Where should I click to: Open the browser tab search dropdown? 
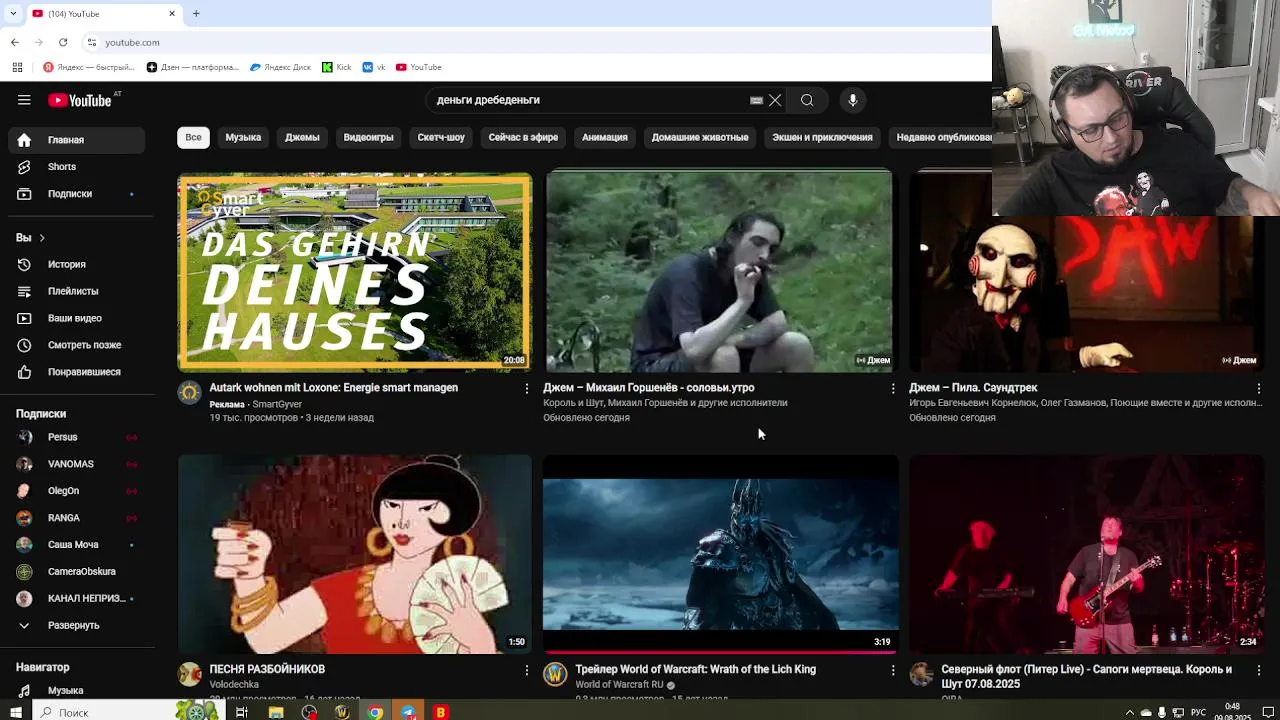pos(12,13)
